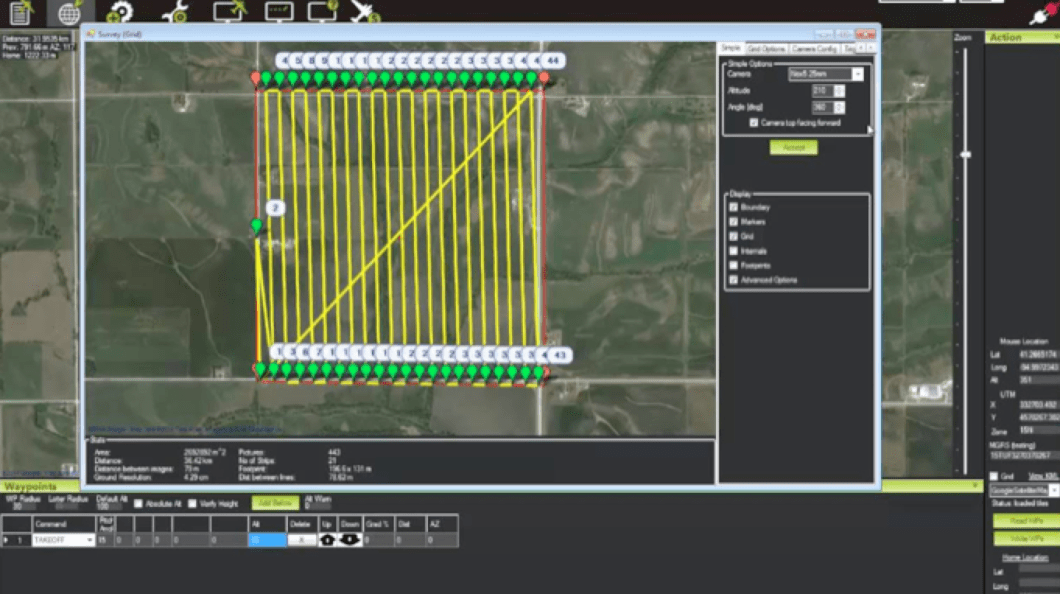
Task: Switch to the Grid Options tab
Action: tap(767, 48)
